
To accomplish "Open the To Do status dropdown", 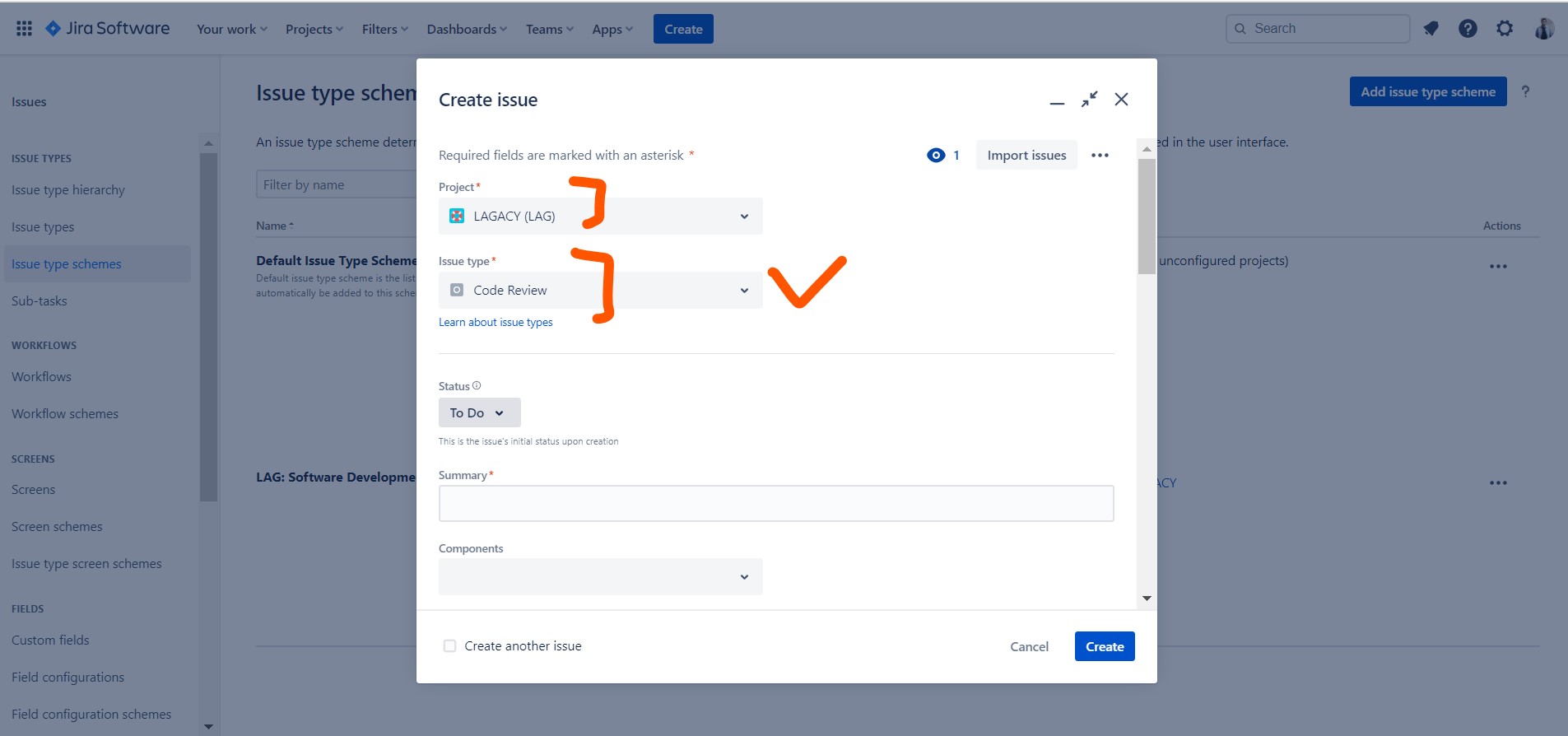I will pyautogui.click(x=479, y=413).
